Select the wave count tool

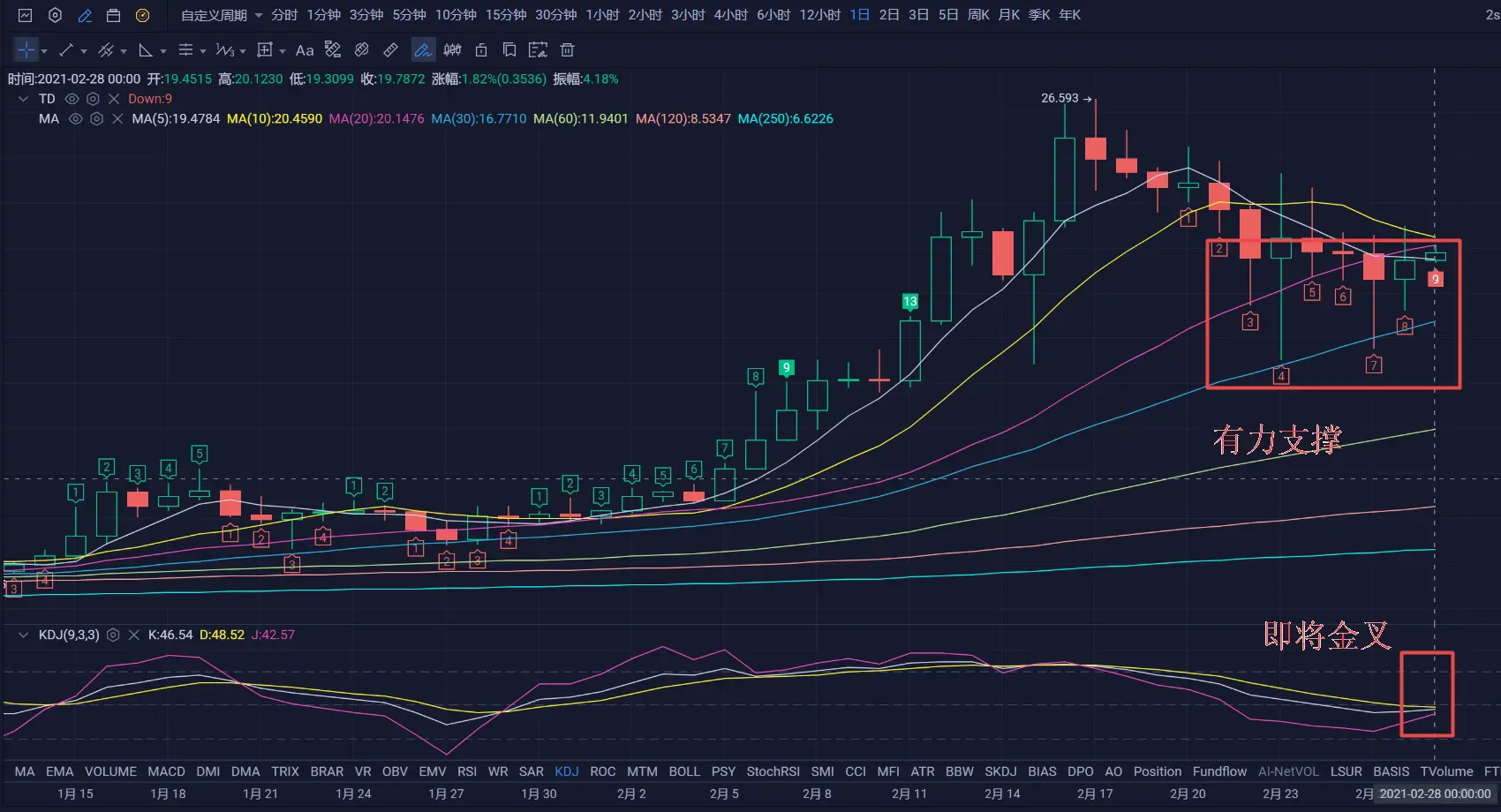(x=225, y=49)
